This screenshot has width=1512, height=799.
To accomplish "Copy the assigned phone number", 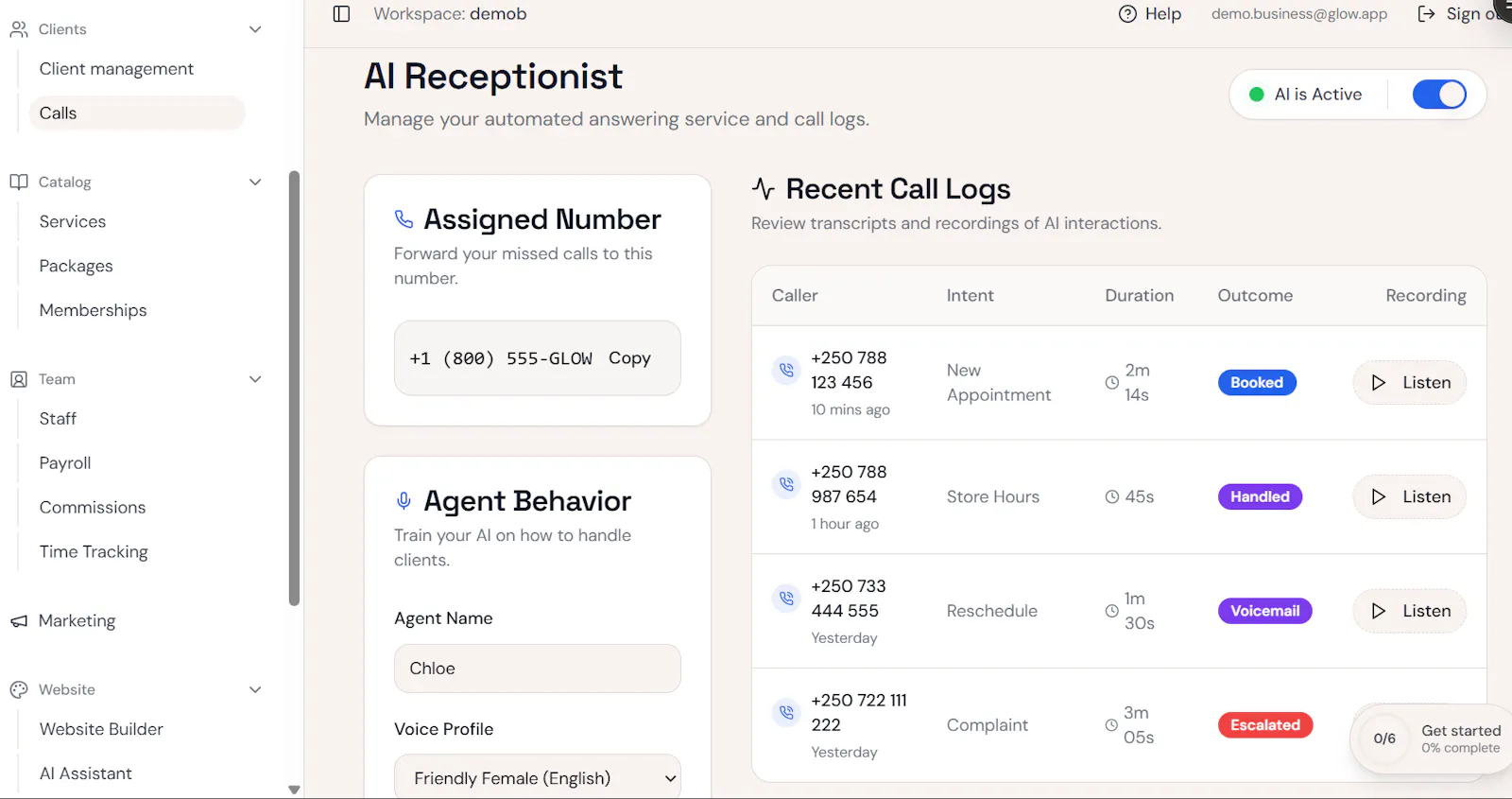I will point(629,358).
